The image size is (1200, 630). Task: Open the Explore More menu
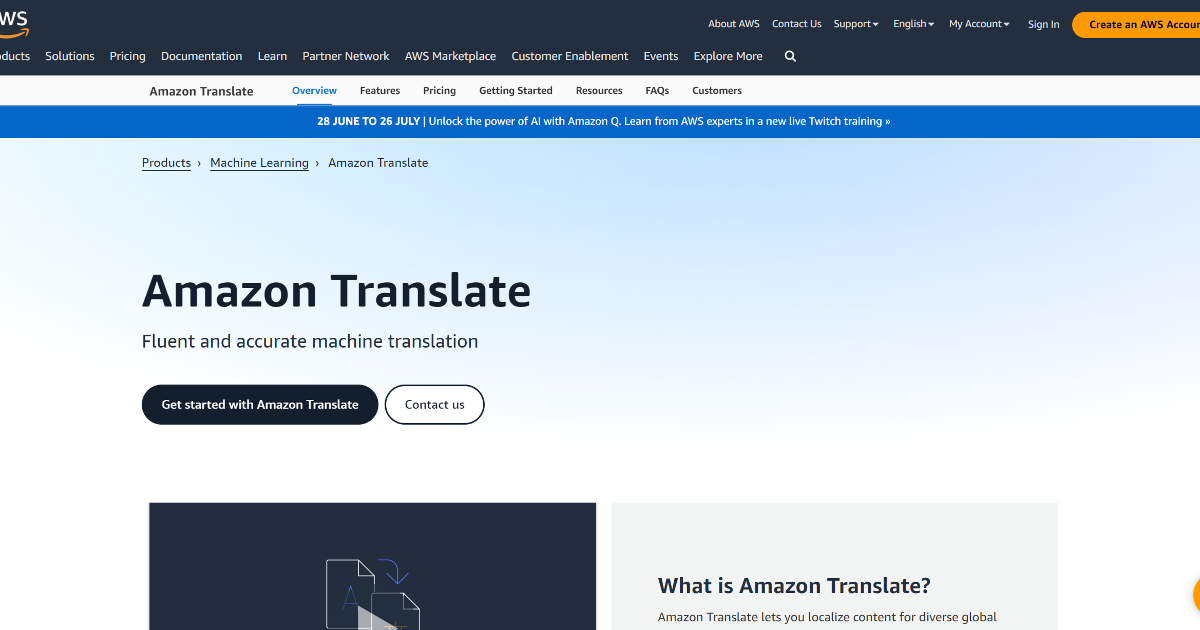pyautogui.click(x=727, y=56)
